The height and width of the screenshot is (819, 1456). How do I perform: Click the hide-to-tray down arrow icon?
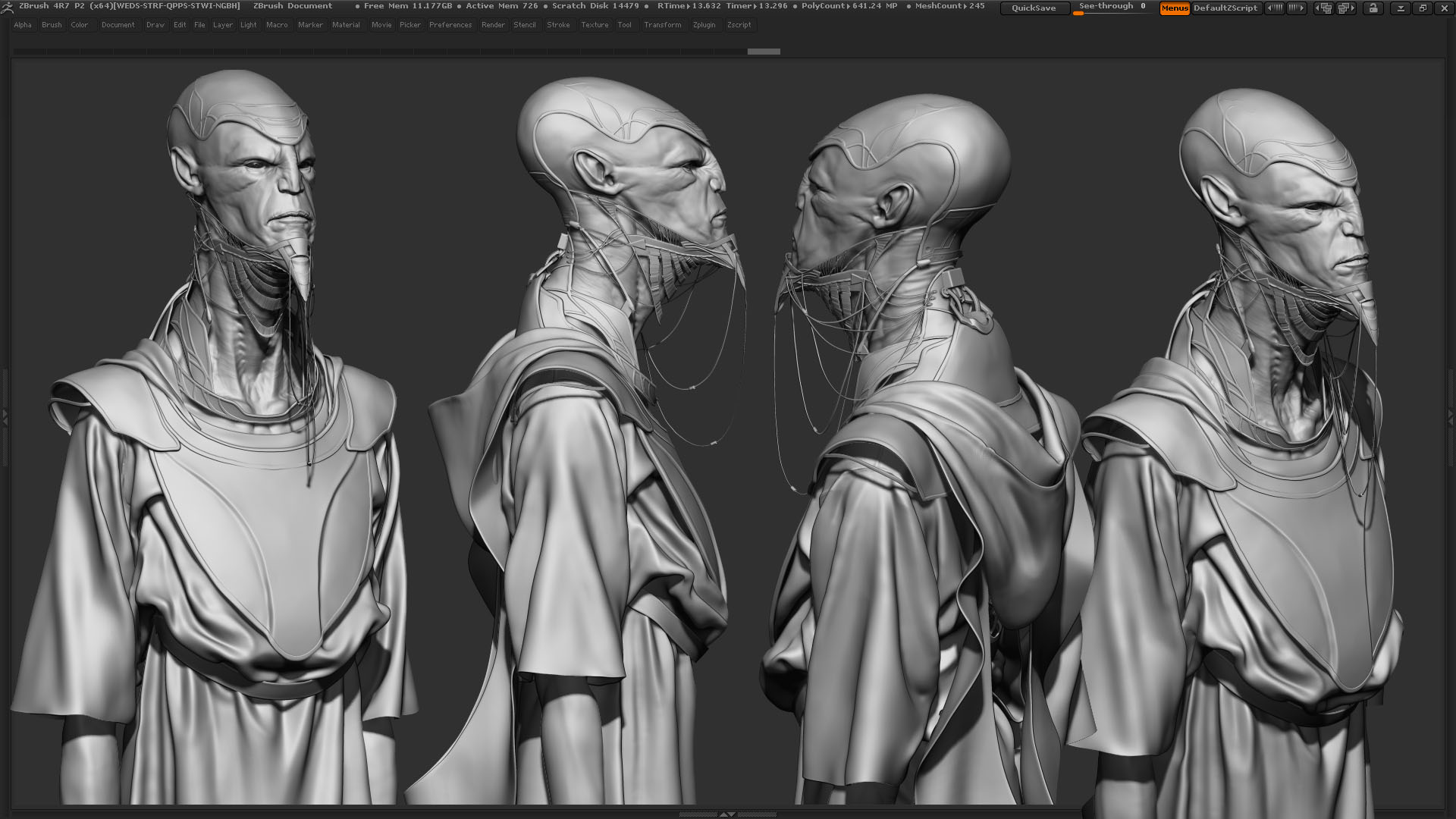pos(1401,8)
